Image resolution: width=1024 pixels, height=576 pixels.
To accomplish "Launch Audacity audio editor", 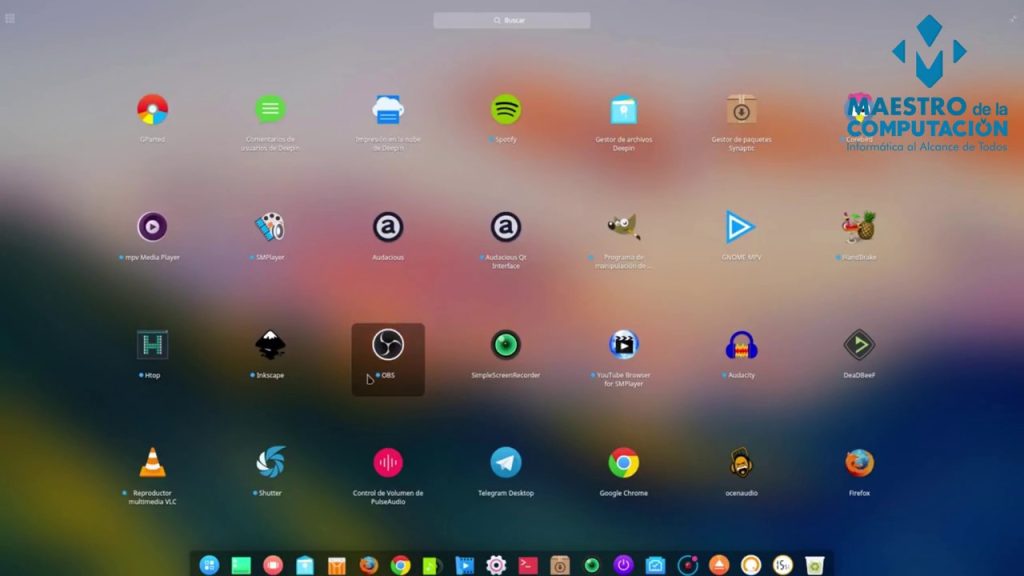I will (x=741, y=345).
